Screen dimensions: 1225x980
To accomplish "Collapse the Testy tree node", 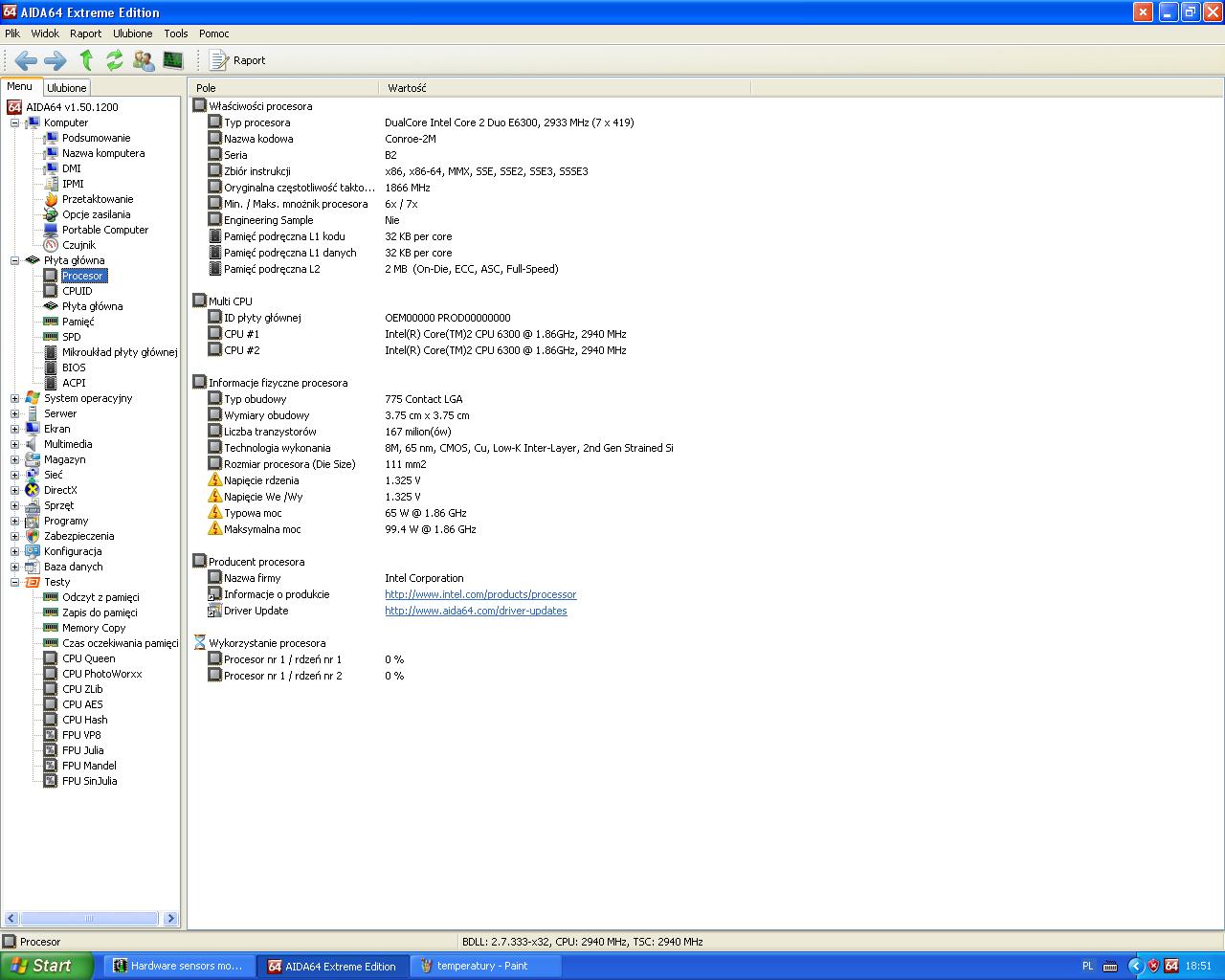I will (14, 582).
